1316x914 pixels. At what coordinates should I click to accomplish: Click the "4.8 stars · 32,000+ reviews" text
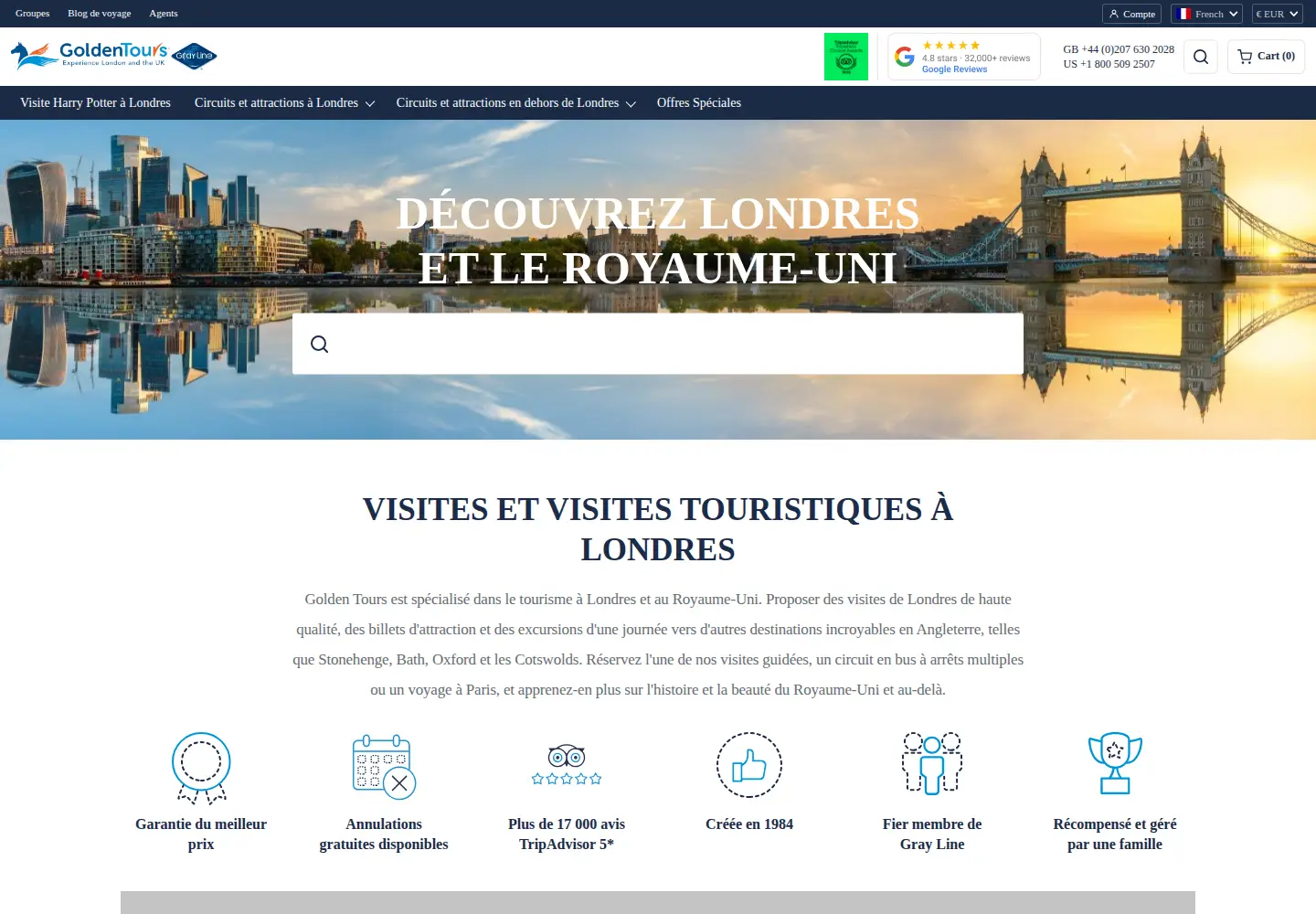[x=976, y=58]
